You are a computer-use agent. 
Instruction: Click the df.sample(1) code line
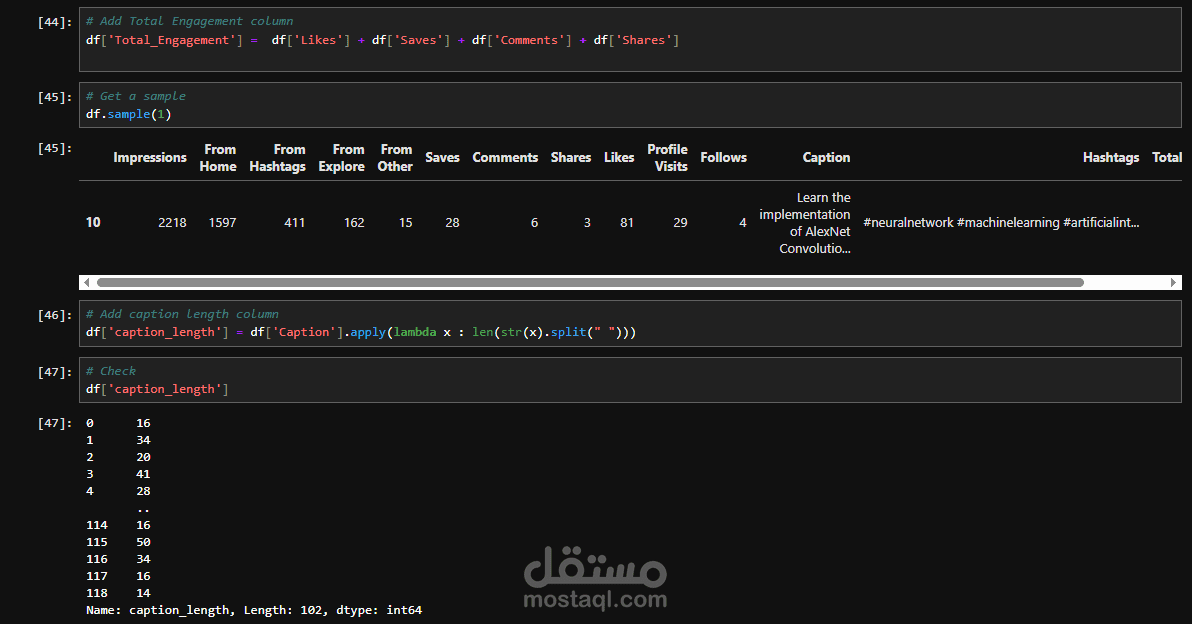coord(128,114)
